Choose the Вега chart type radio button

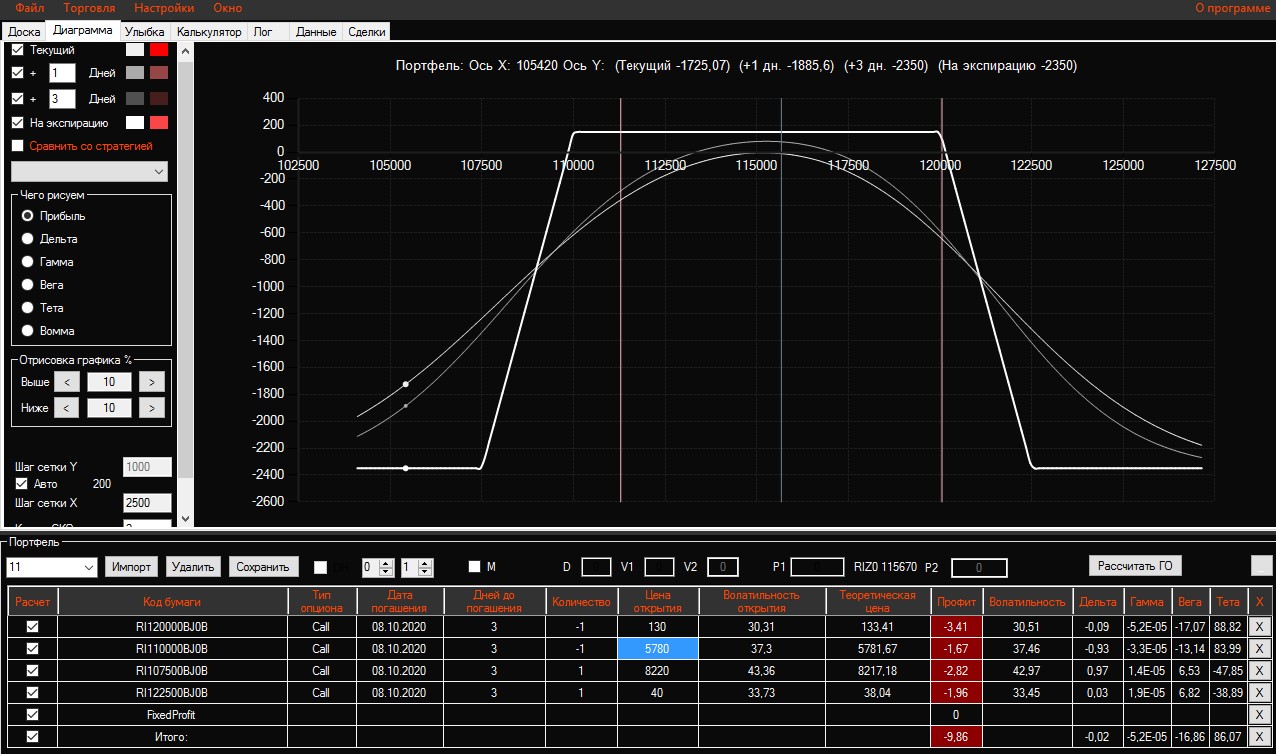(x=28, y=285)
